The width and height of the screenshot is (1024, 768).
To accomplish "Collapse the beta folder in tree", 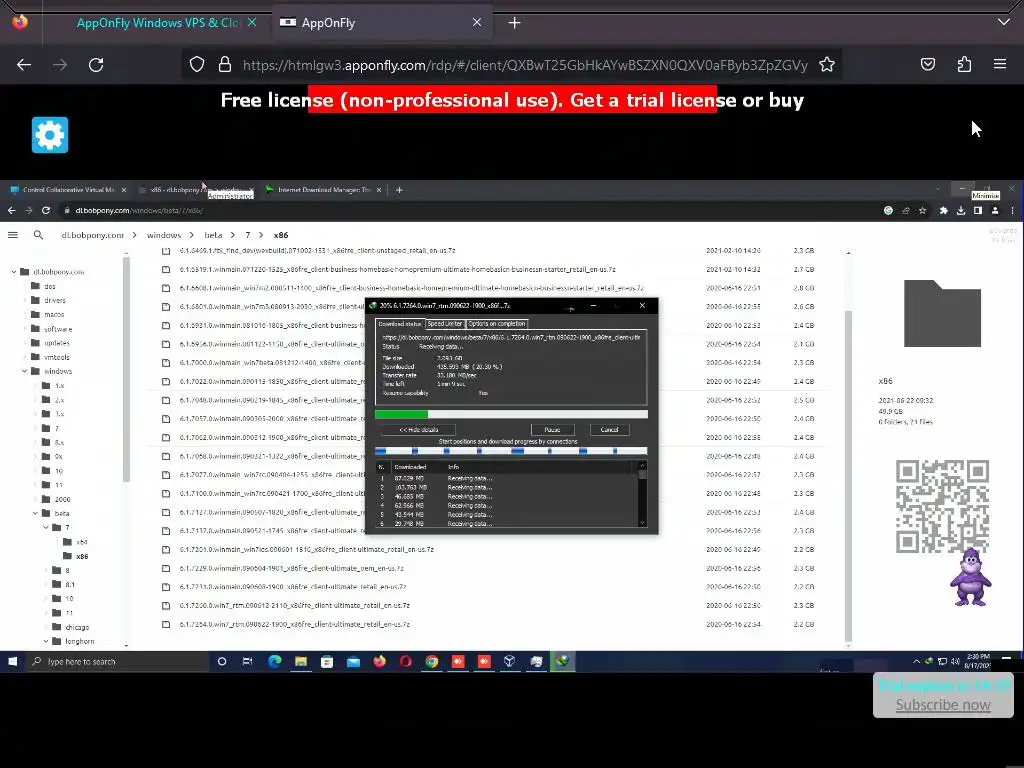I will [35, 513].
